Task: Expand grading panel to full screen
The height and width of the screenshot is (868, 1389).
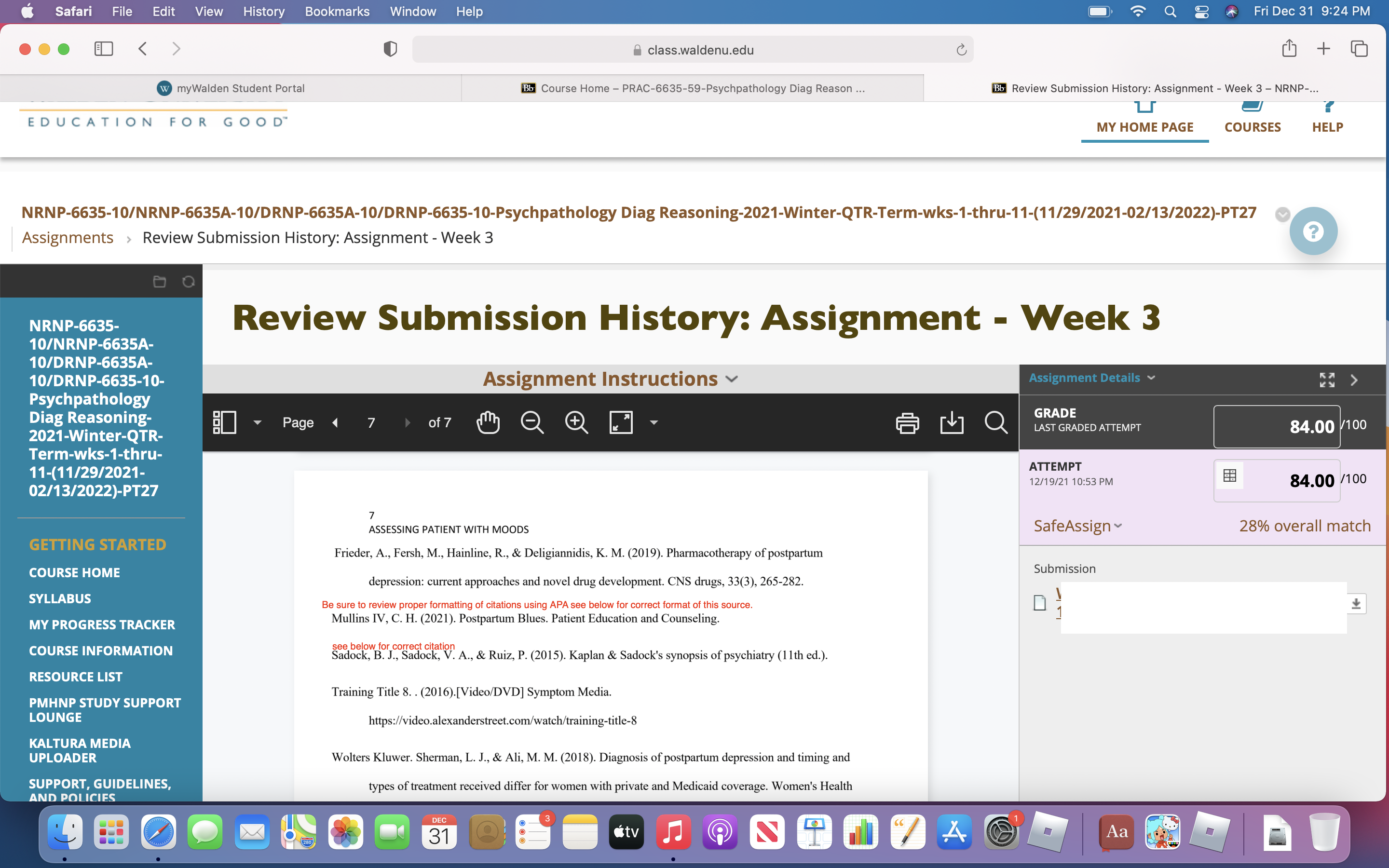Action: 1326,380
